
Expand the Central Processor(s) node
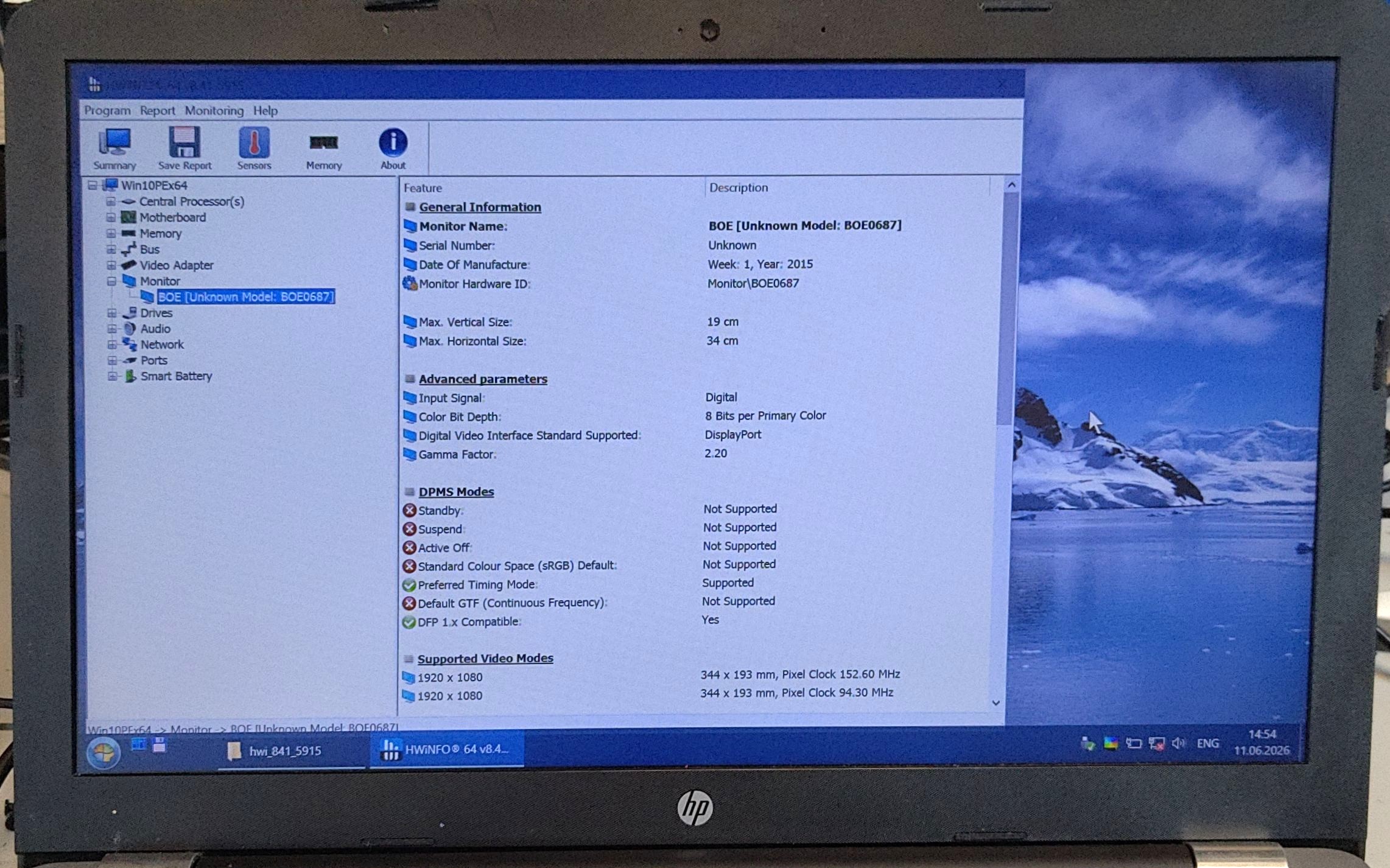(110, 201)
